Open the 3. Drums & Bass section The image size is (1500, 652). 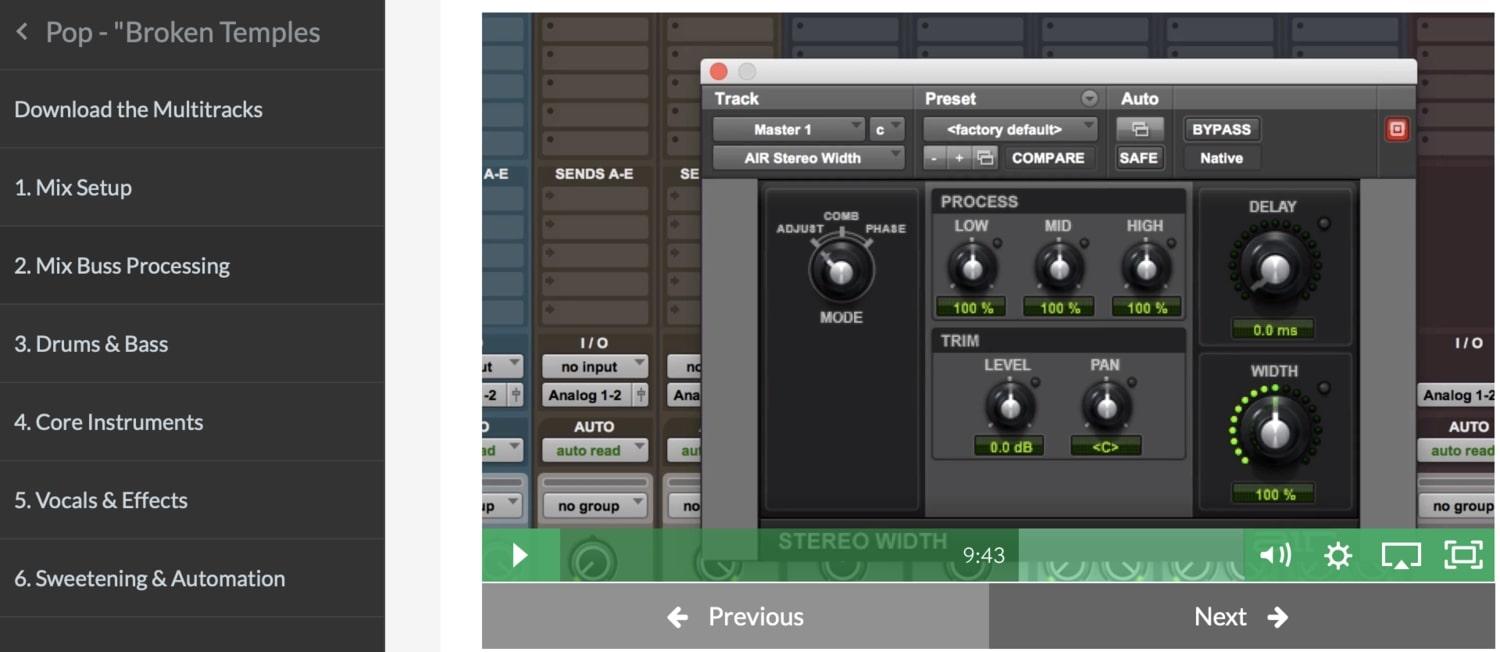pos(192,343)
